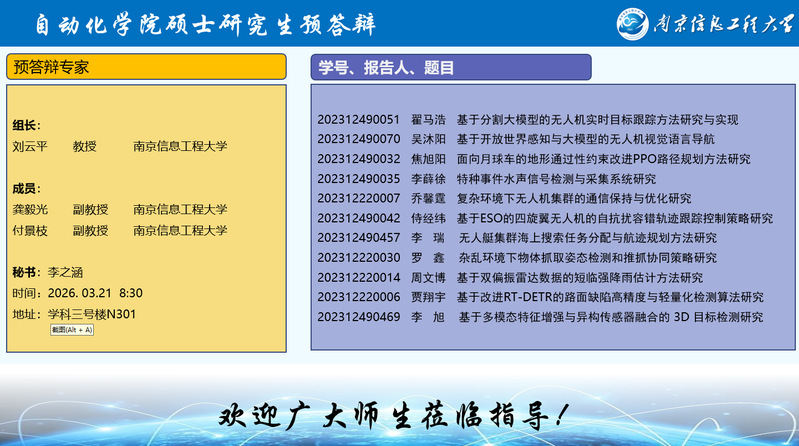The width and height of the screenshot is (799, 446).
Task: Click the address text 学科三号楼N301
Action: coord(91,314)
